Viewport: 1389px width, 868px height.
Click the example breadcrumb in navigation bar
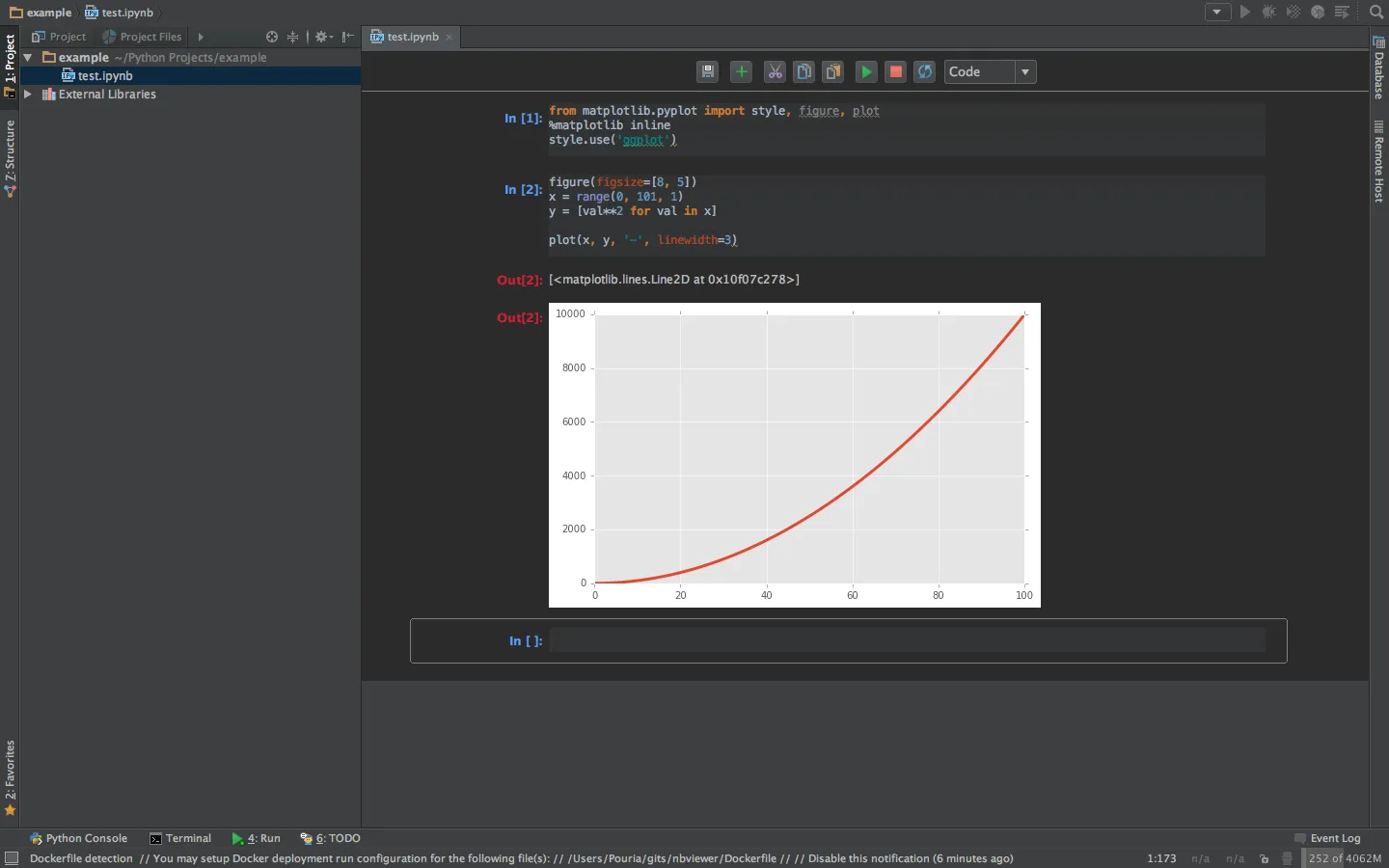[x=41, y=13]
